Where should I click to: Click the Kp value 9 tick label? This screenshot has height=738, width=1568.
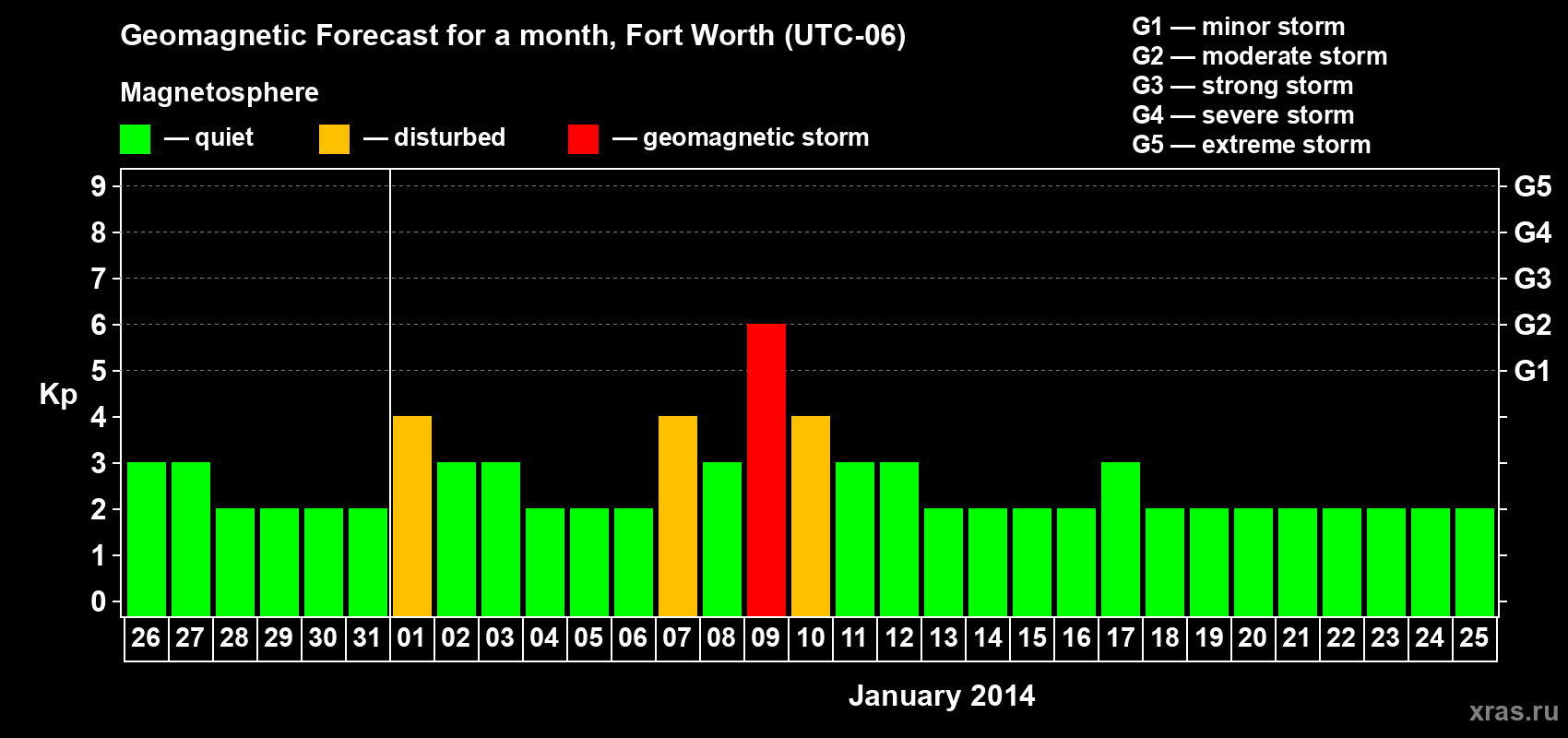[99, 186]
